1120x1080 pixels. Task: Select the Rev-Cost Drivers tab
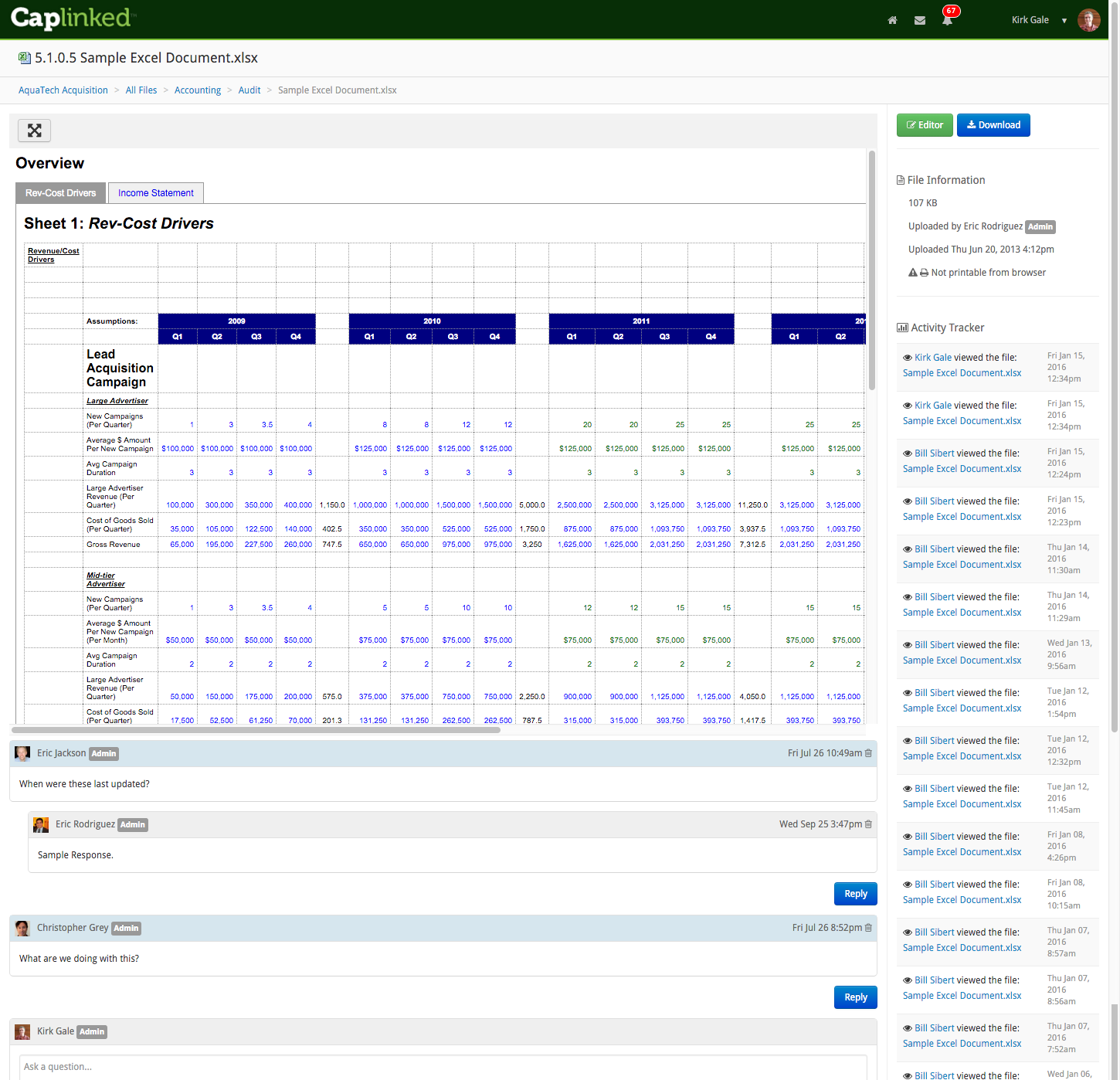tap(60, 193)
